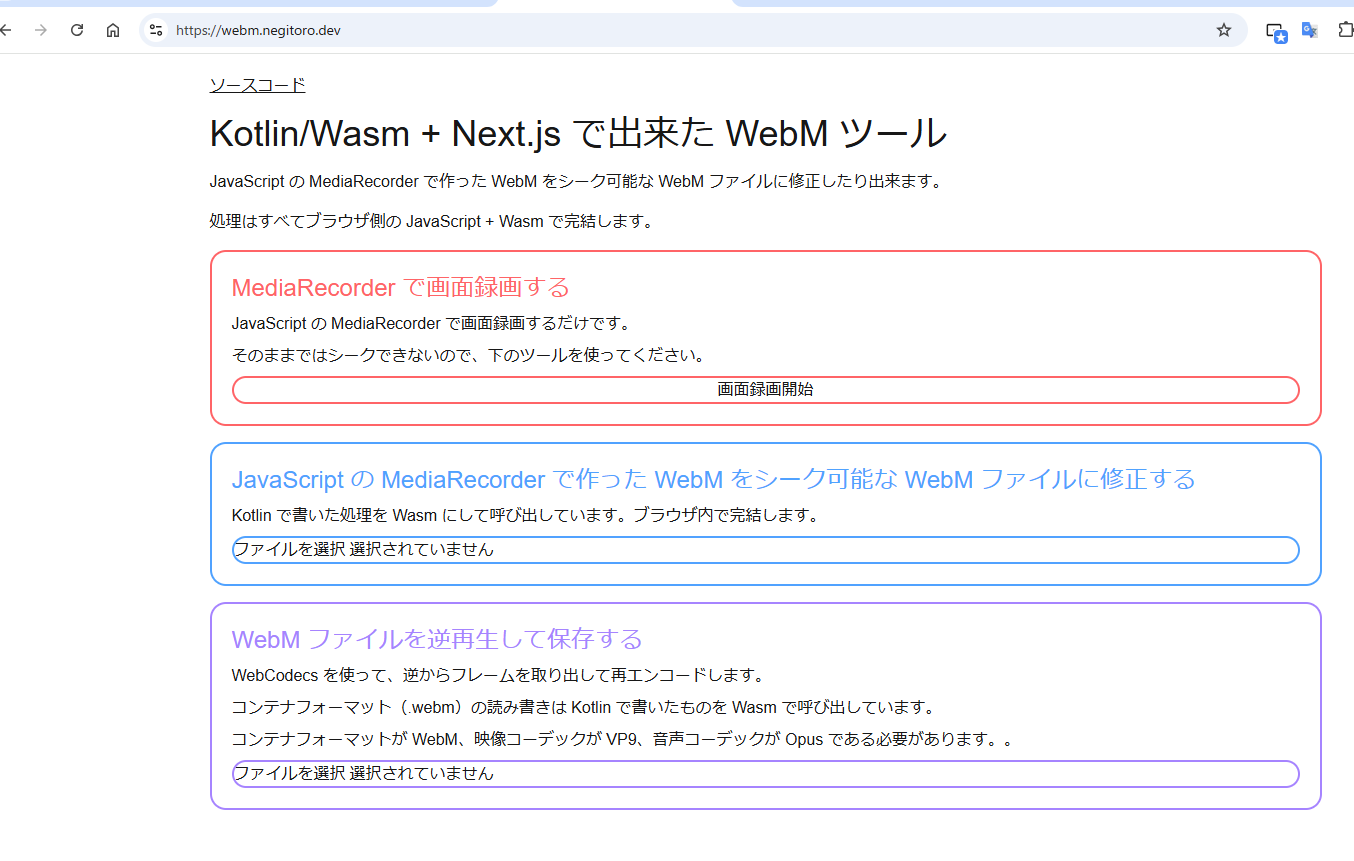
Task: Open the ソースコード link
Action: click(257, 85)
